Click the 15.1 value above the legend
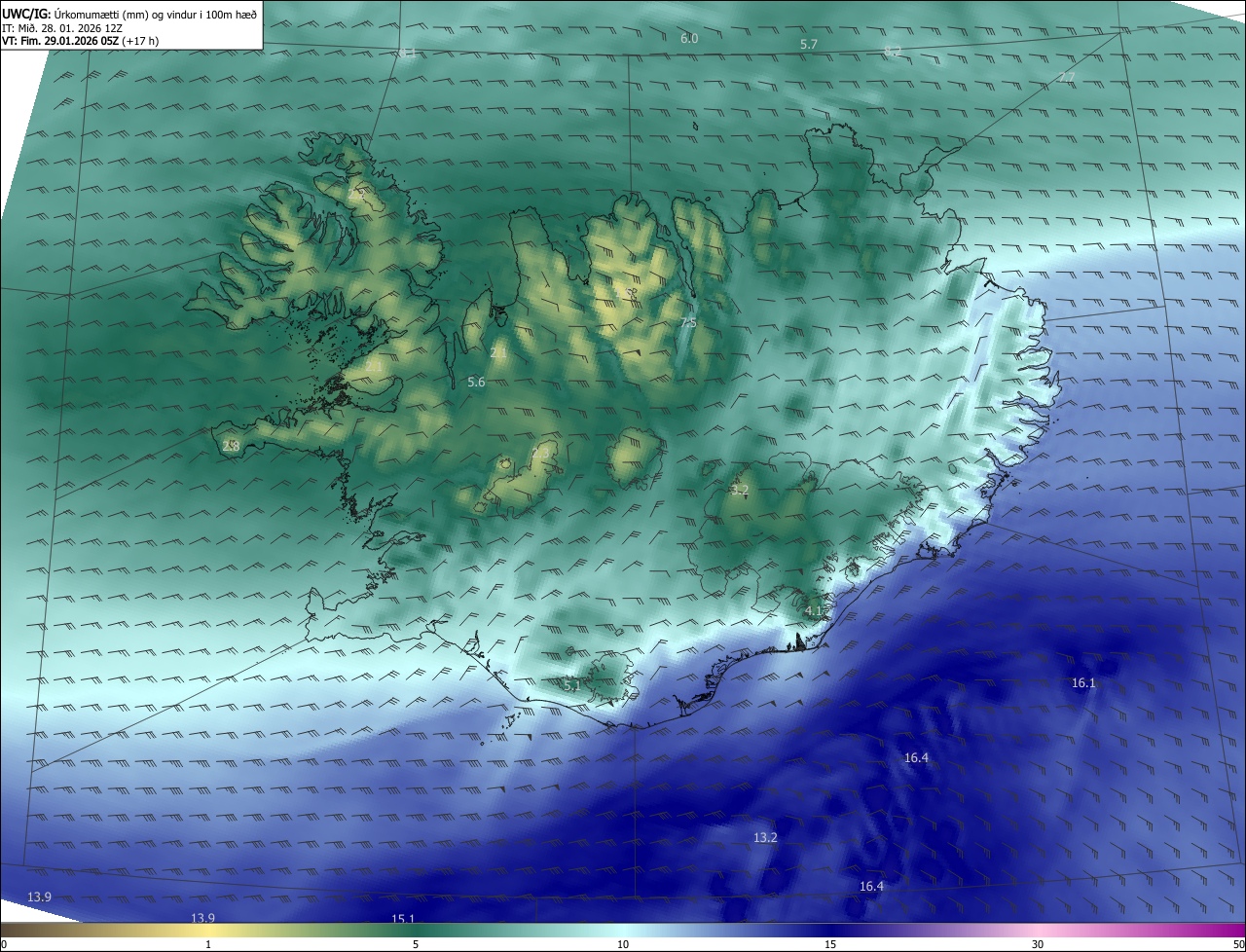1246x952 pixels. click(403, 919)
